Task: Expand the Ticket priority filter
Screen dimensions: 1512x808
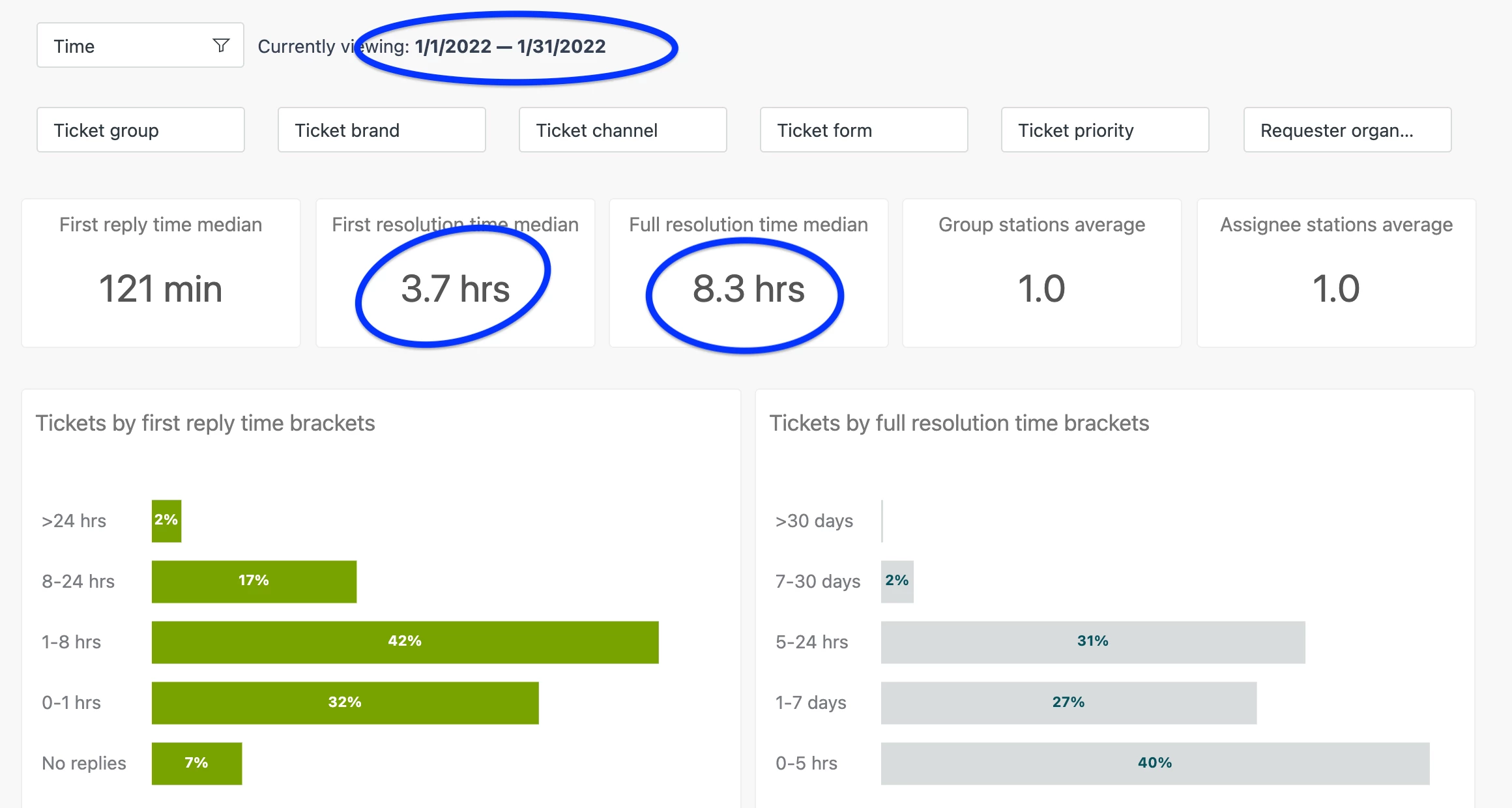Action: point(1105,130)
